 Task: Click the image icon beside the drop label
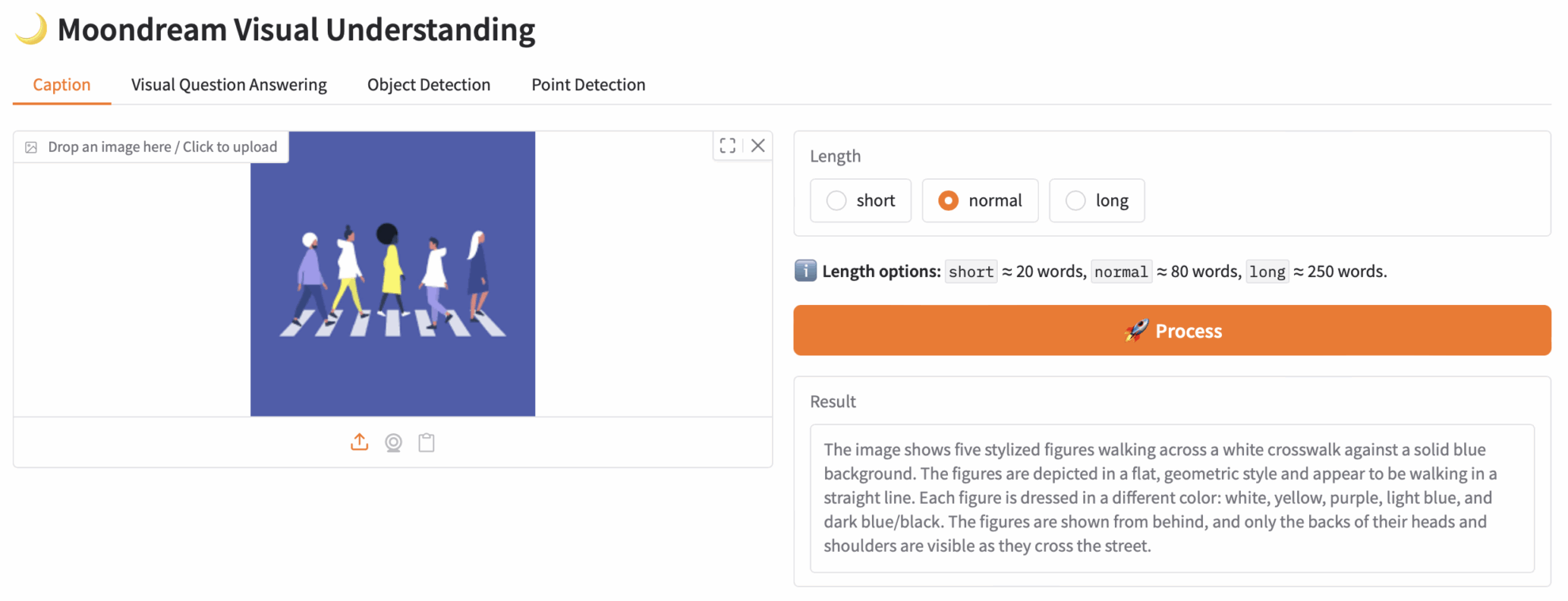tap(31, 147)
